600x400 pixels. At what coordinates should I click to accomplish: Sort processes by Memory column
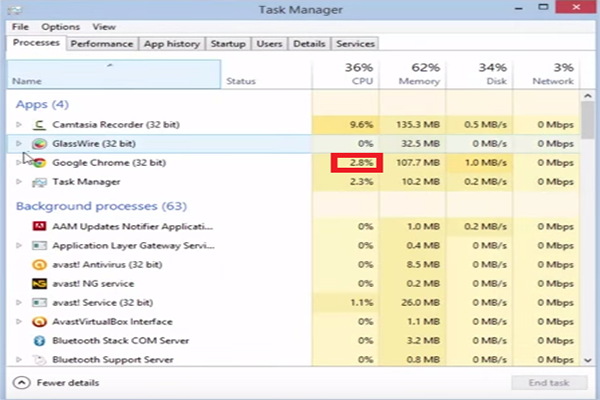coord(412,75)
